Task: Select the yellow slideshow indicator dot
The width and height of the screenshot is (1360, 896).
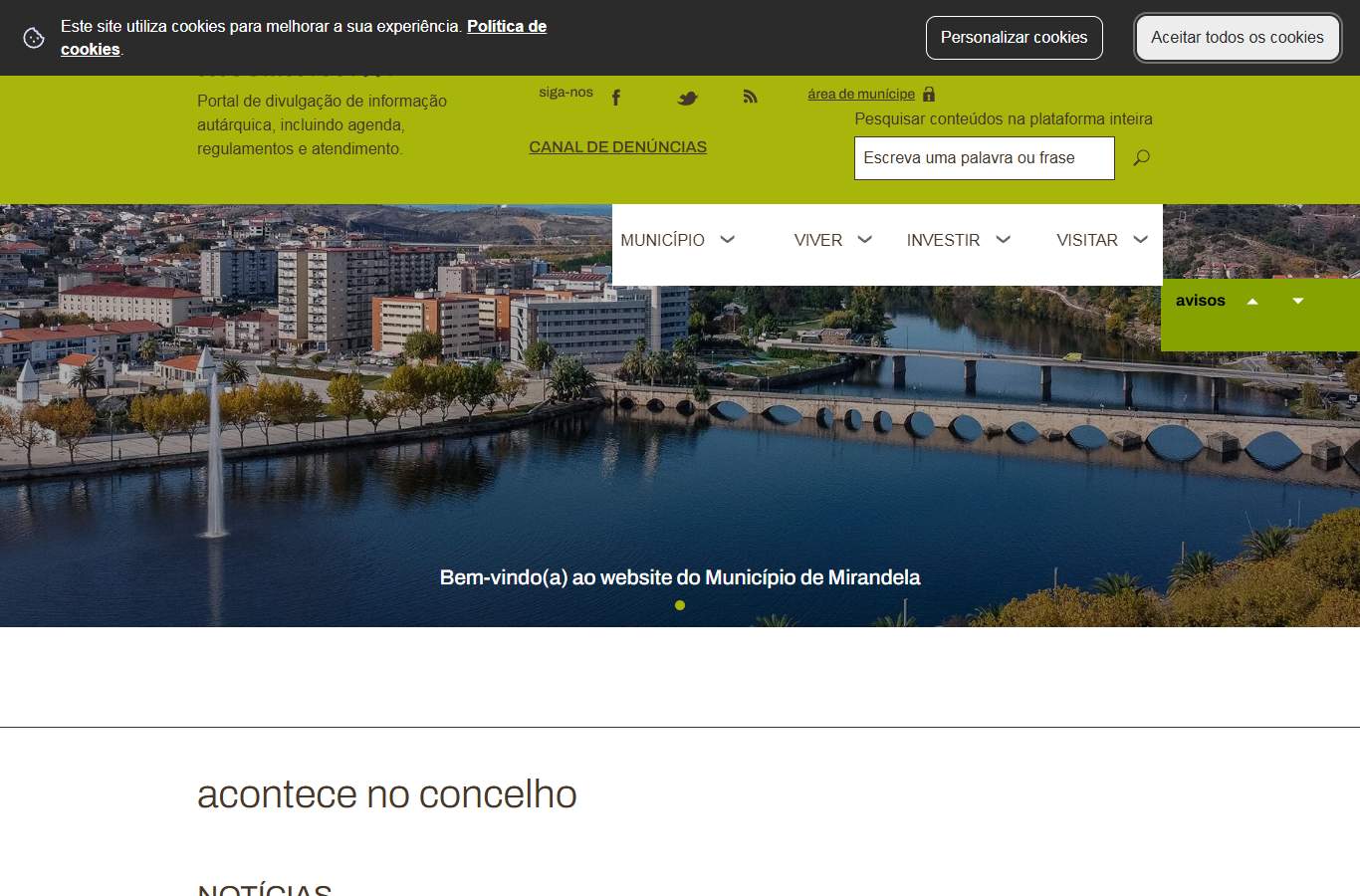Action: pyautogui.click(x=680, y=605)
